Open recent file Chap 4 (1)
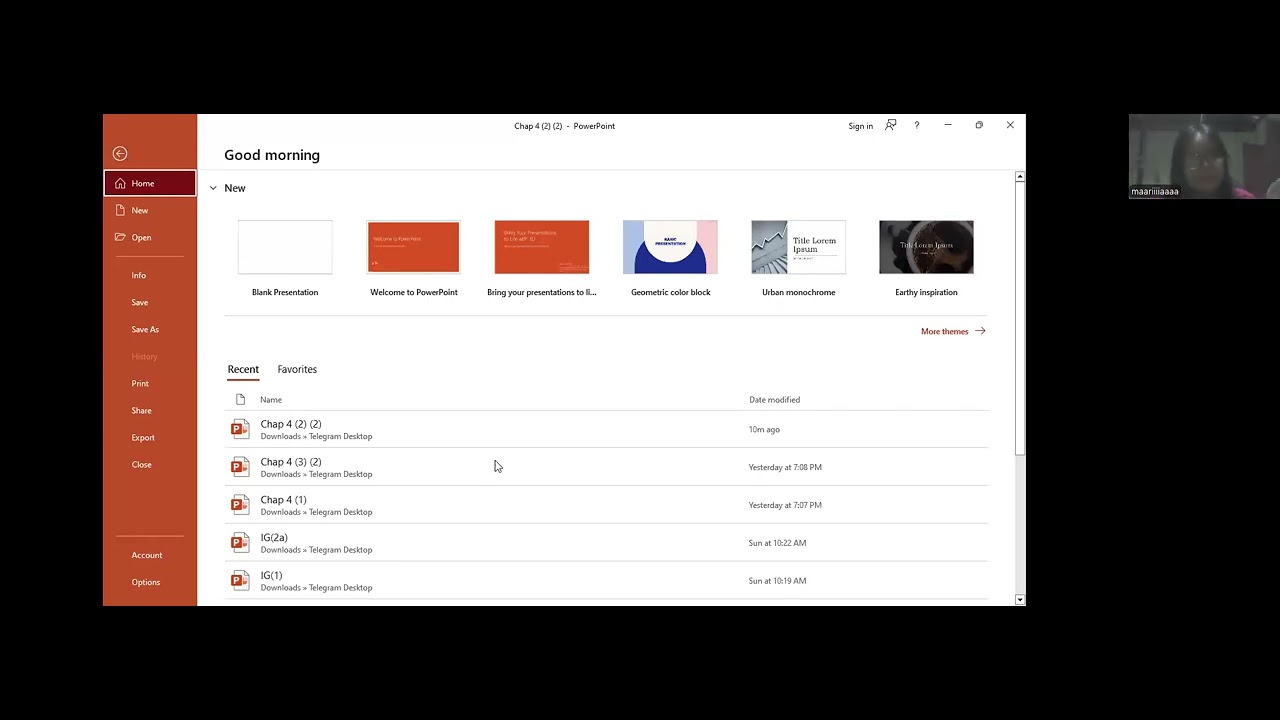This screenshot has height=720, width=1280. pyautogui.click(x=606, y=505)
